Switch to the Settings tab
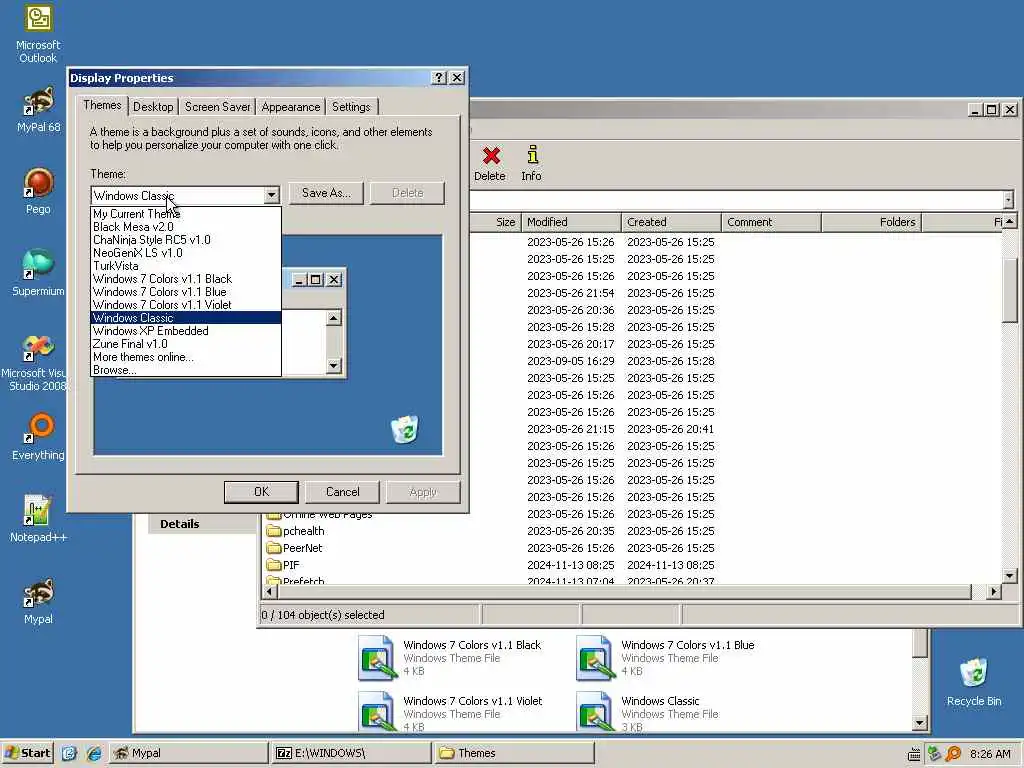 tap(351, 106)
